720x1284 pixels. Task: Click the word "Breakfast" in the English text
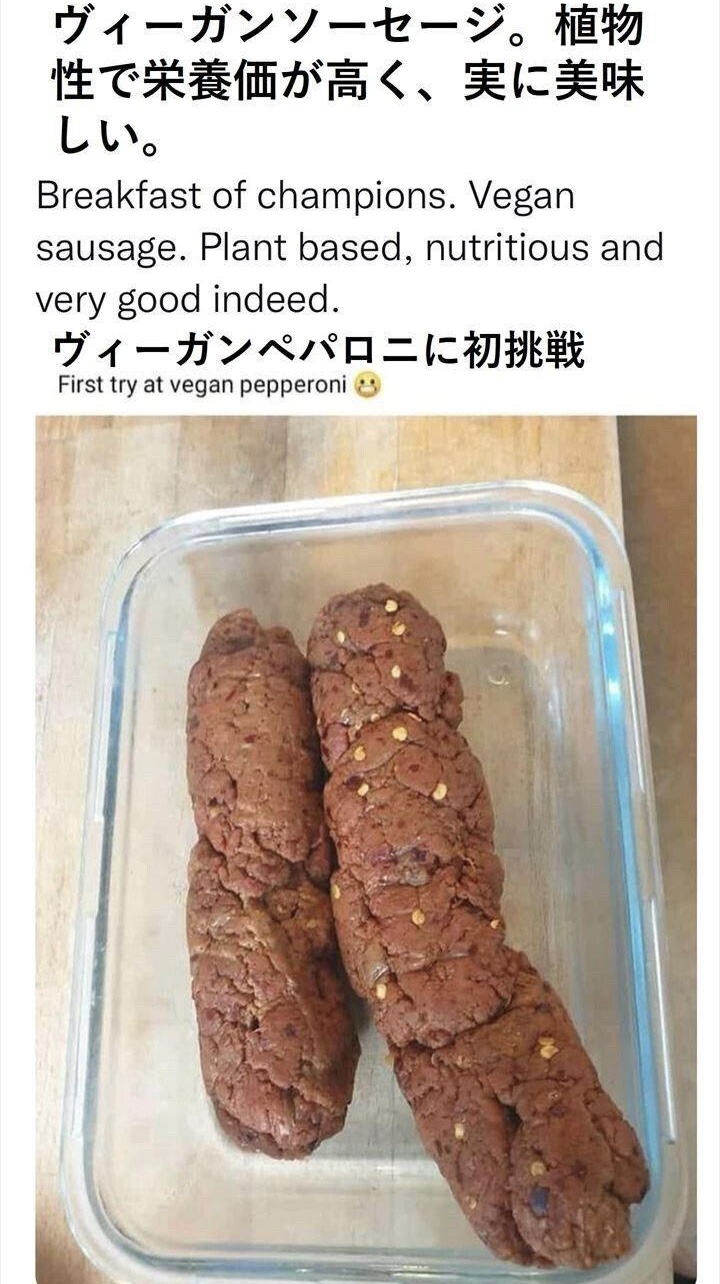(120, 196)
